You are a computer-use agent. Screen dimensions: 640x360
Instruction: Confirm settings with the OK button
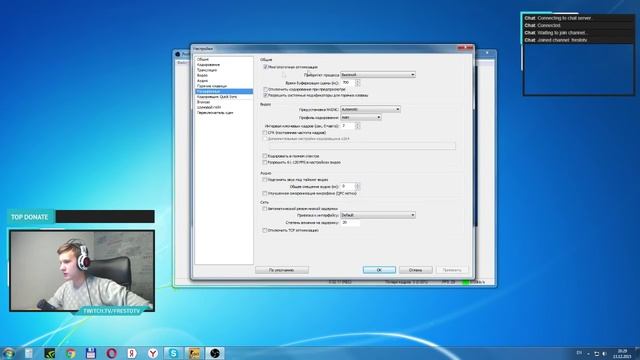[379, 270]
